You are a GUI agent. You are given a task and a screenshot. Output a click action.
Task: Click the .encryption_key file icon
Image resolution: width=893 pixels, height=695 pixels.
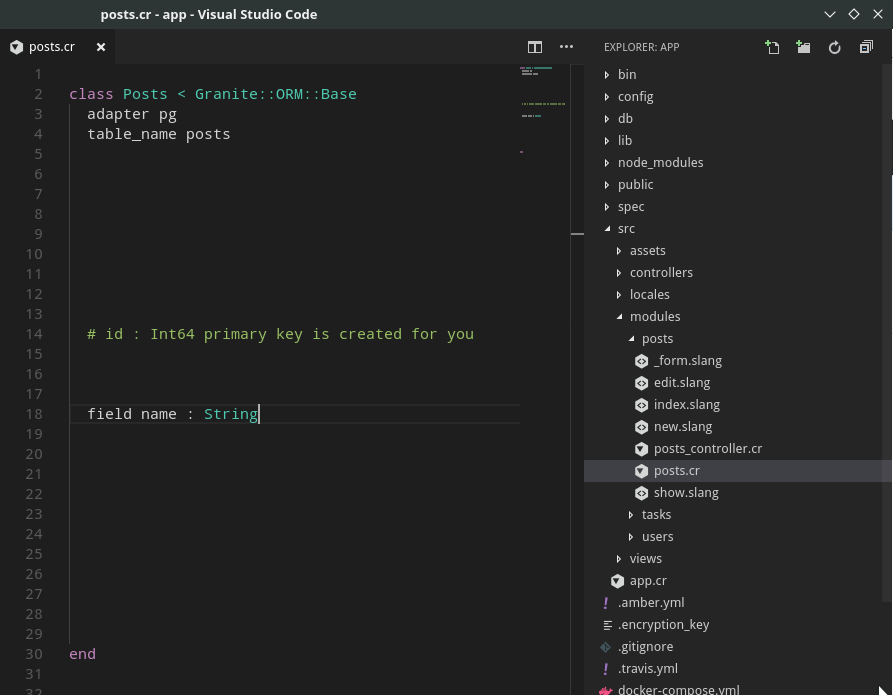608,625
